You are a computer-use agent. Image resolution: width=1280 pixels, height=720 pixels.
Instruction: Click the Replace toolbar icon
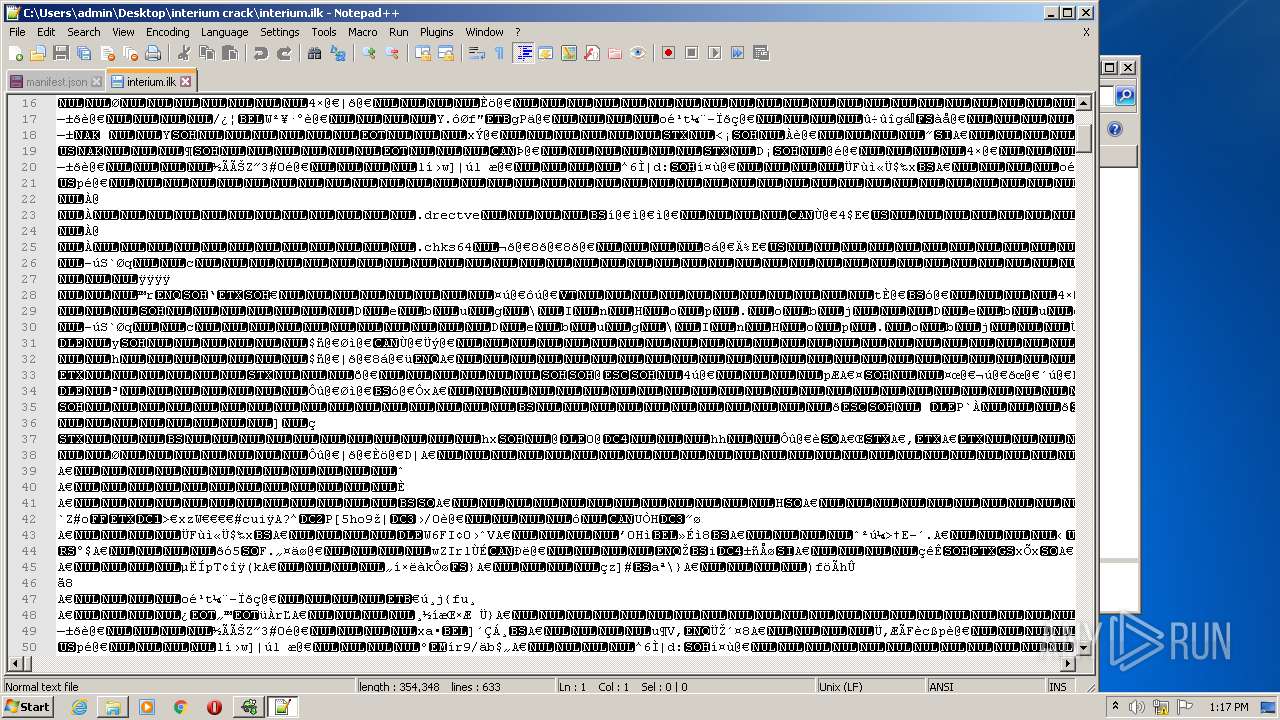(337, 53)
